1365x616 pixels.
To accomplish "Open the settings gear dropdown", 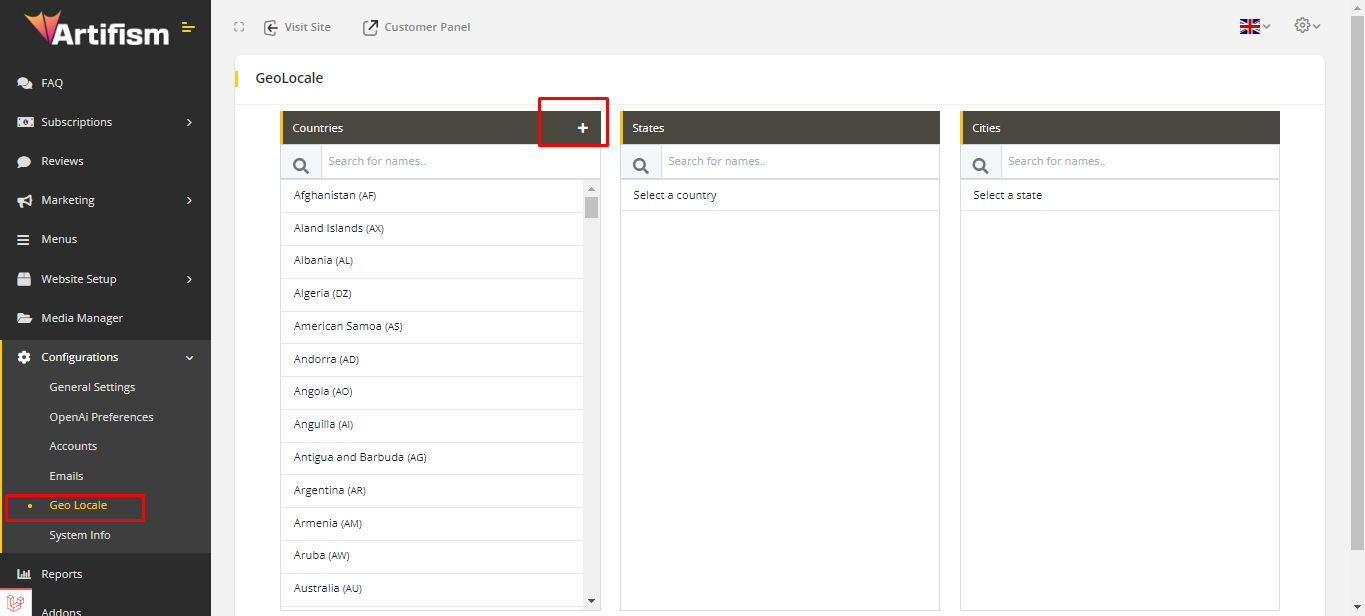I will pos(1307,26).
